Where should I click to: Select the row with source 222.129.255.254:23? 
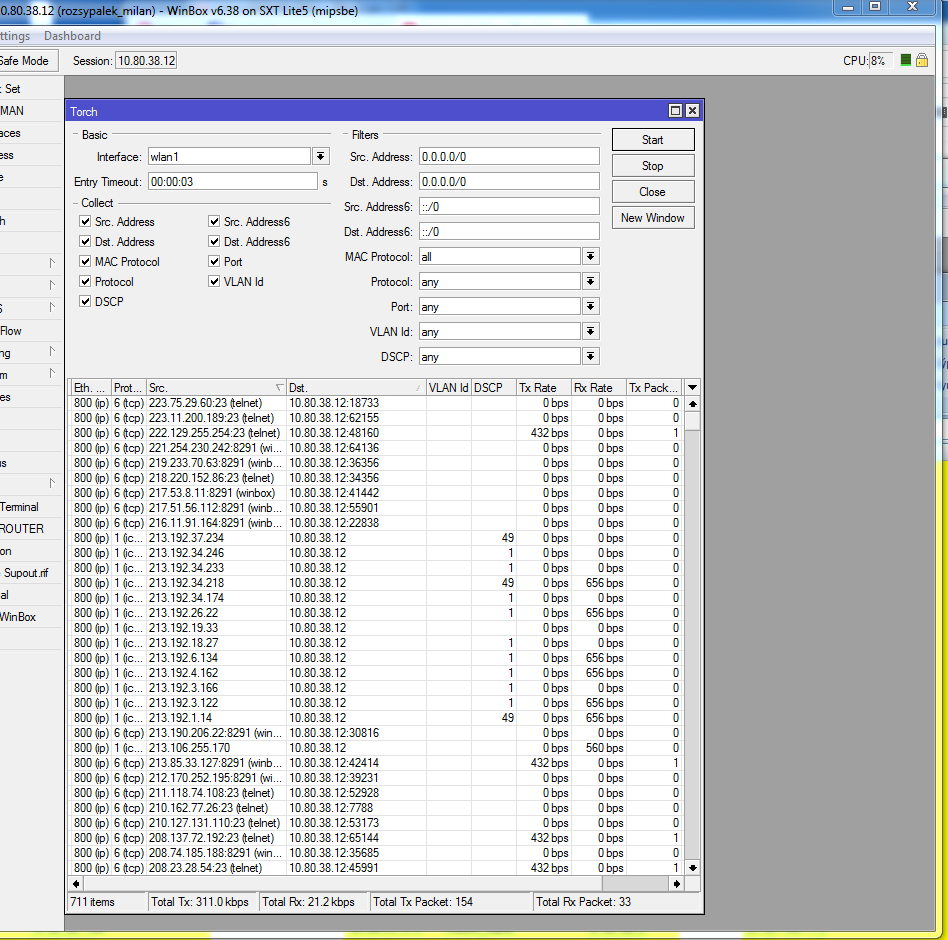(x=375, y=433)
